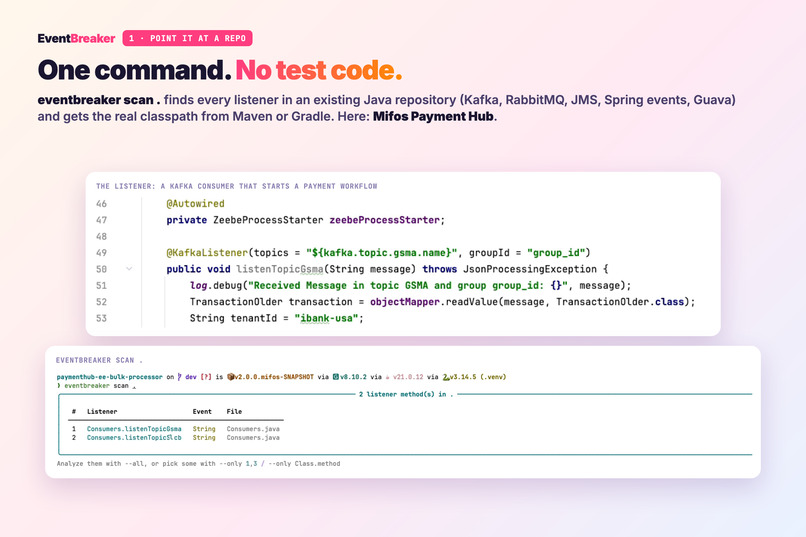806x537 pixels.
Task: Click the '2 listener method(s) in .' panel title
Action: click(406, 394)
